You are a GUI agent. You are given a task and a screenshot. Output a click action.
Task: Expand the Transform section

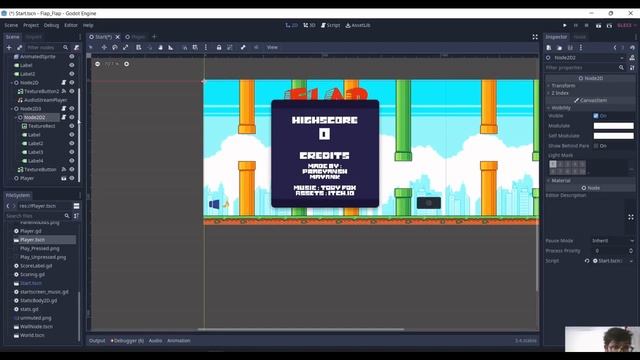pyautogui.click(x=563, y=86)
